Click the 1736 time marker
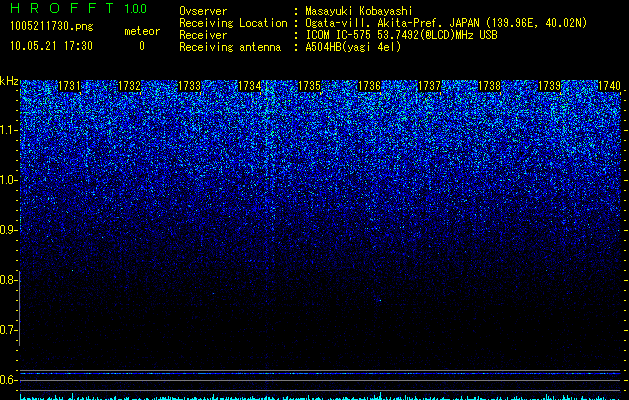Image resolution: width=629 pixels, height=400 pixels. click(369, 86)
